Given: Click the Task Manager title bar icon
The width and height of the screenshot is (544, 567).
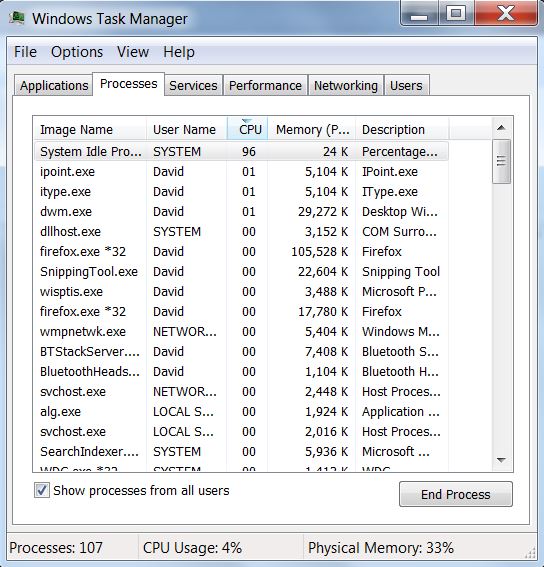Looking at the screenshot, I should [17, 18].
